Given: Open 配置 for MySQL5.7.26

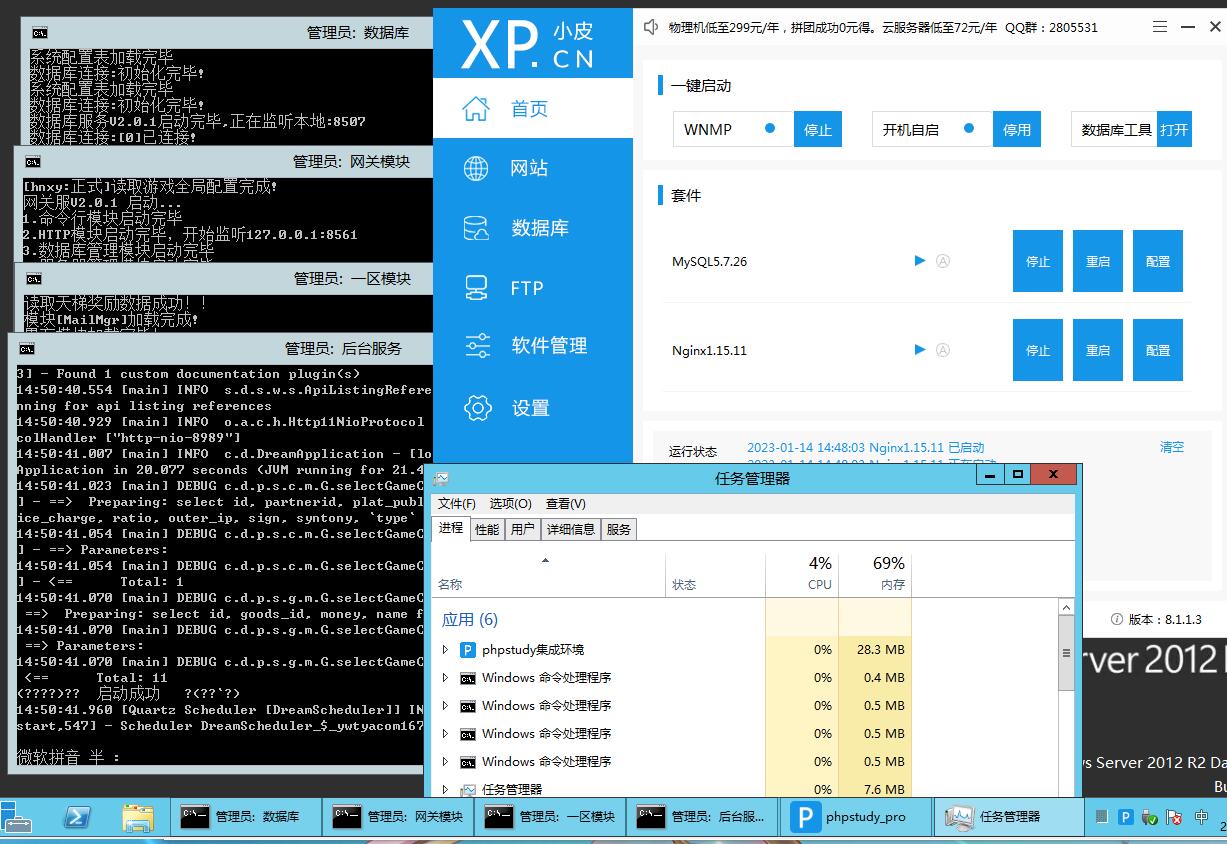Looking at the screenshot, I should 1158,261.
